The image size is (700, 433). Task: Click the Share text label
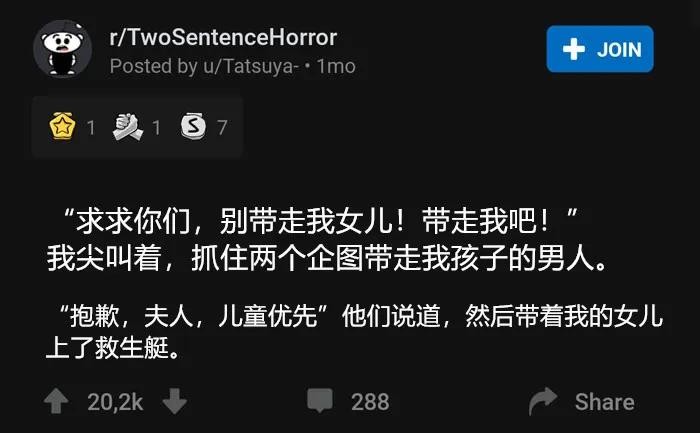click(604, 402)
